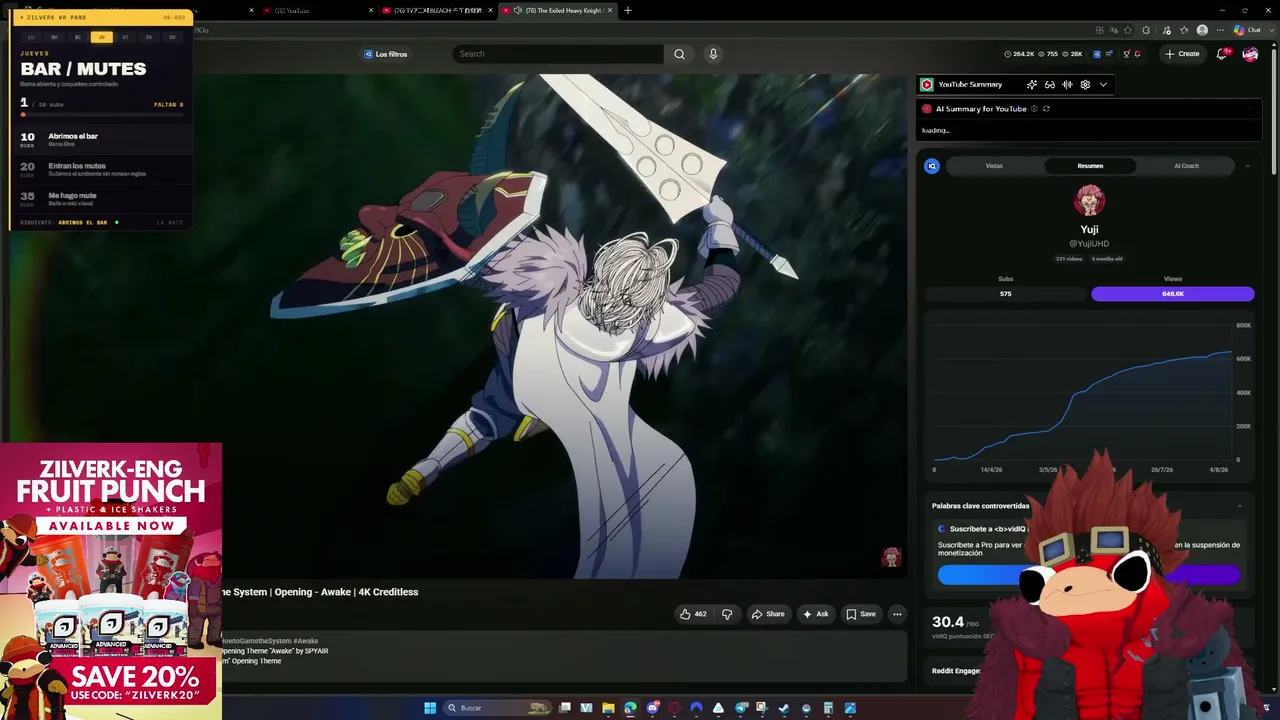
Task: Collapse the YouTube Summary panel chevron
Action: coord(1103,85)
